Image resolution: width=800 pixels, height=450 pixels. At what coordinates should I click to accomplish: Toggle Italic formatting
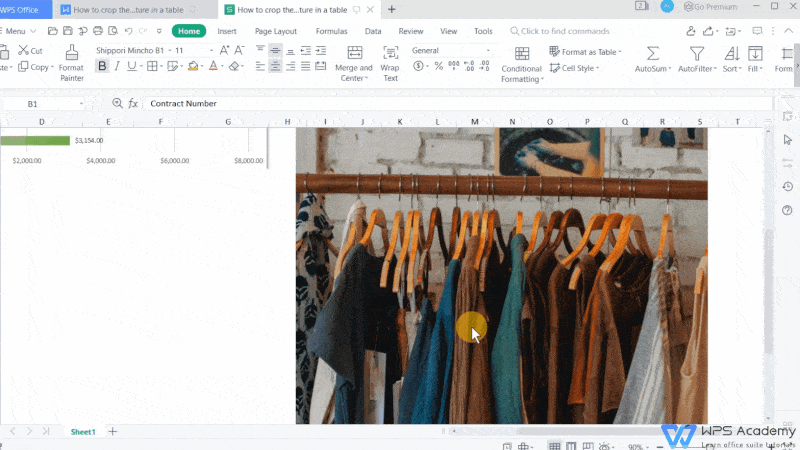(x=117, y=67)
